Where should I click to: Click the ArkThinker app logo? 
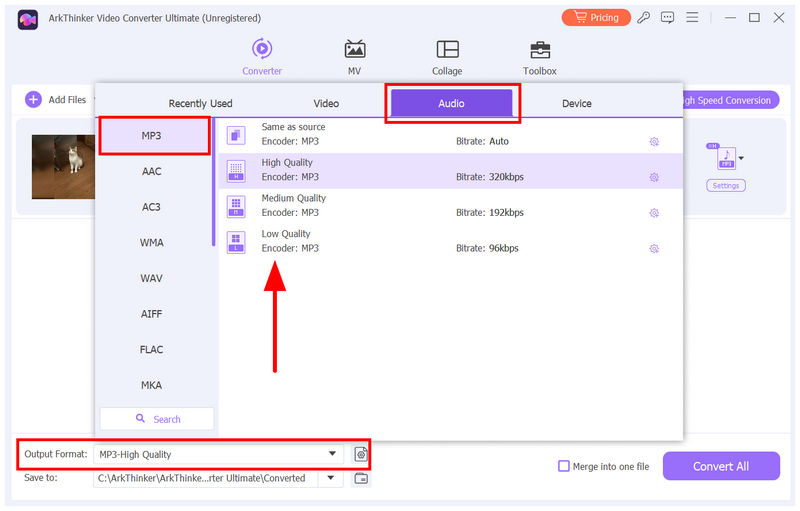[x=28, y=19]
